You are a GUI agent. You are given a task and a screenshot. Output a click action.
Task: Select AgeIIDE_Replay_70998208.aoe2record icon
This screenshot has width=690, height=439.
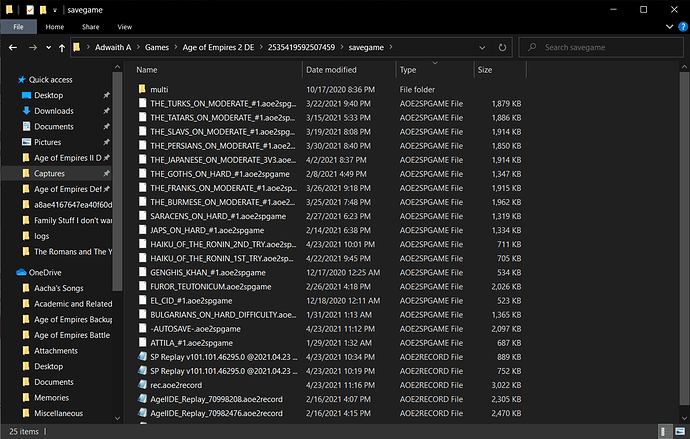click(142, 399)
